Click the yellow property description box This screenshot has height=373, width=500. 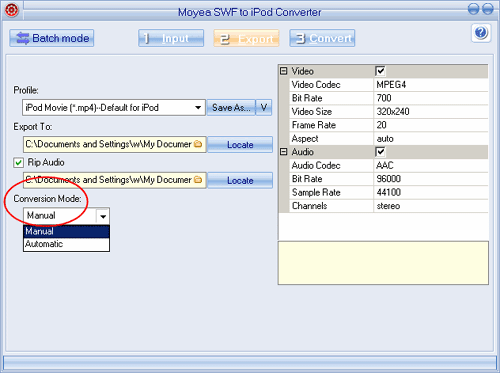click(x=383, y=263)
